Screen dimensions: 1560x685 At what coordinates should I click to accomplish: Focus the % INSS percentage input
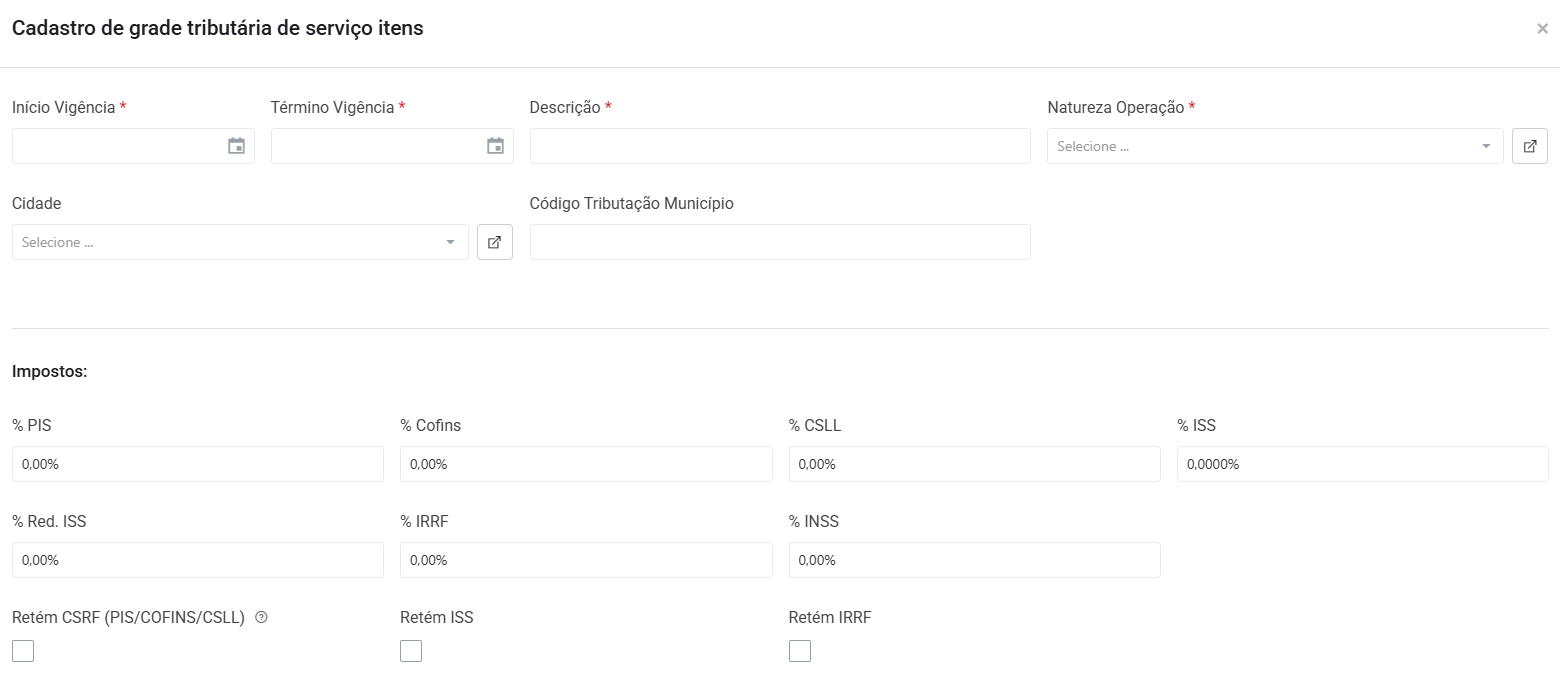(974, 560)
